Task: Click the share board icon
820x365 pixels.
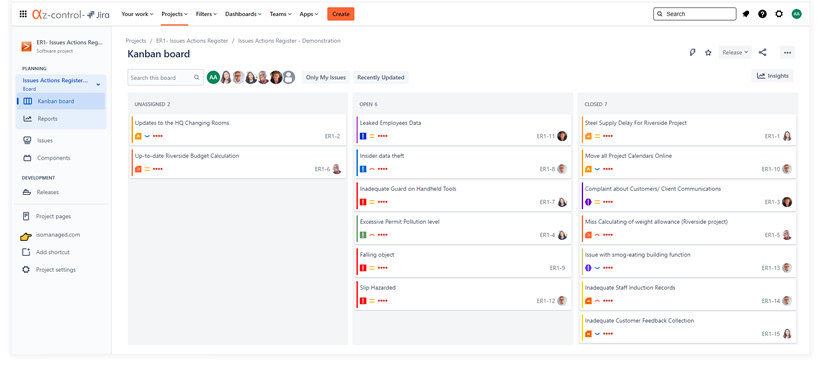Action: [762, 52]
